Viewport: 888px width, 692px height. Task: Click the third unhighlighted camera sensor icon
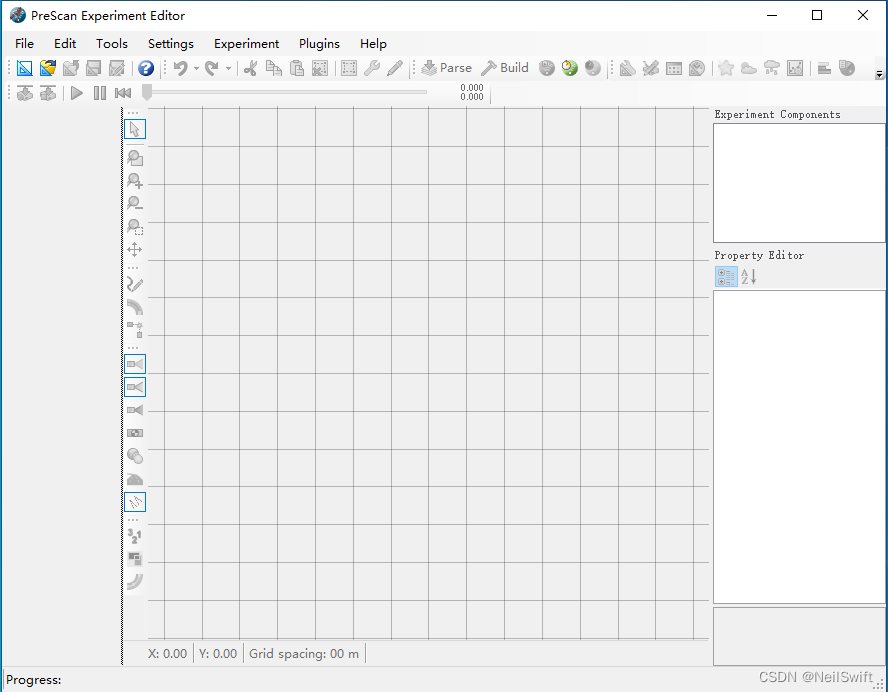click(x=135, y=410)
